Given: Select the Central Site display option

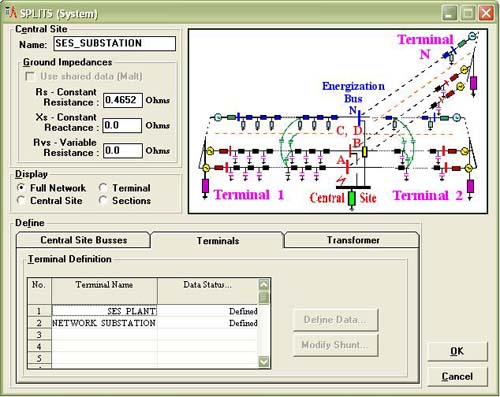Looking at the screenshot, I should [x=21, y=200].
